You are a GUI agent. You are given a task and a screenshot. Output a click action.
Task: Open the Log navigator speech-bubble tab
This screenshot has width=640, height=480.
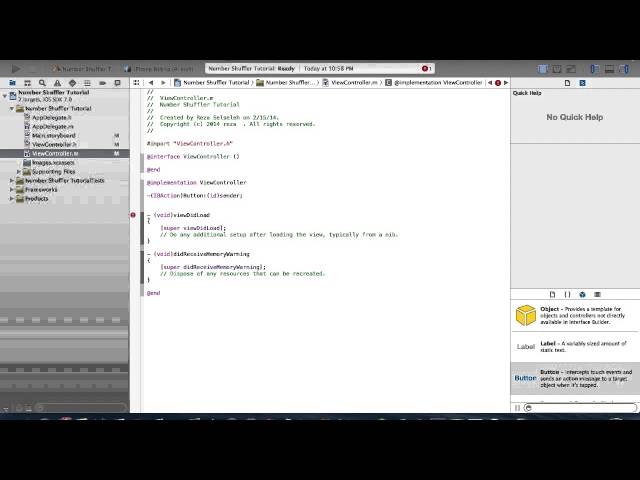pos(118,83)
